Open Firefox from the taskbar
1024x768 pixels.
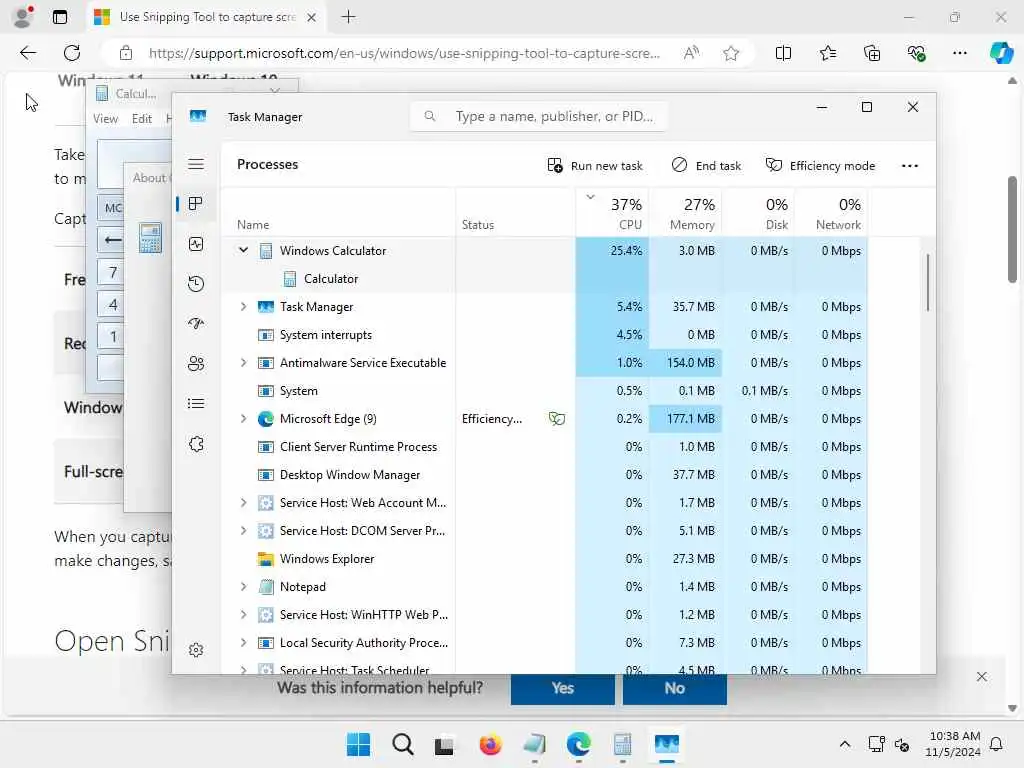coord(490,744)
